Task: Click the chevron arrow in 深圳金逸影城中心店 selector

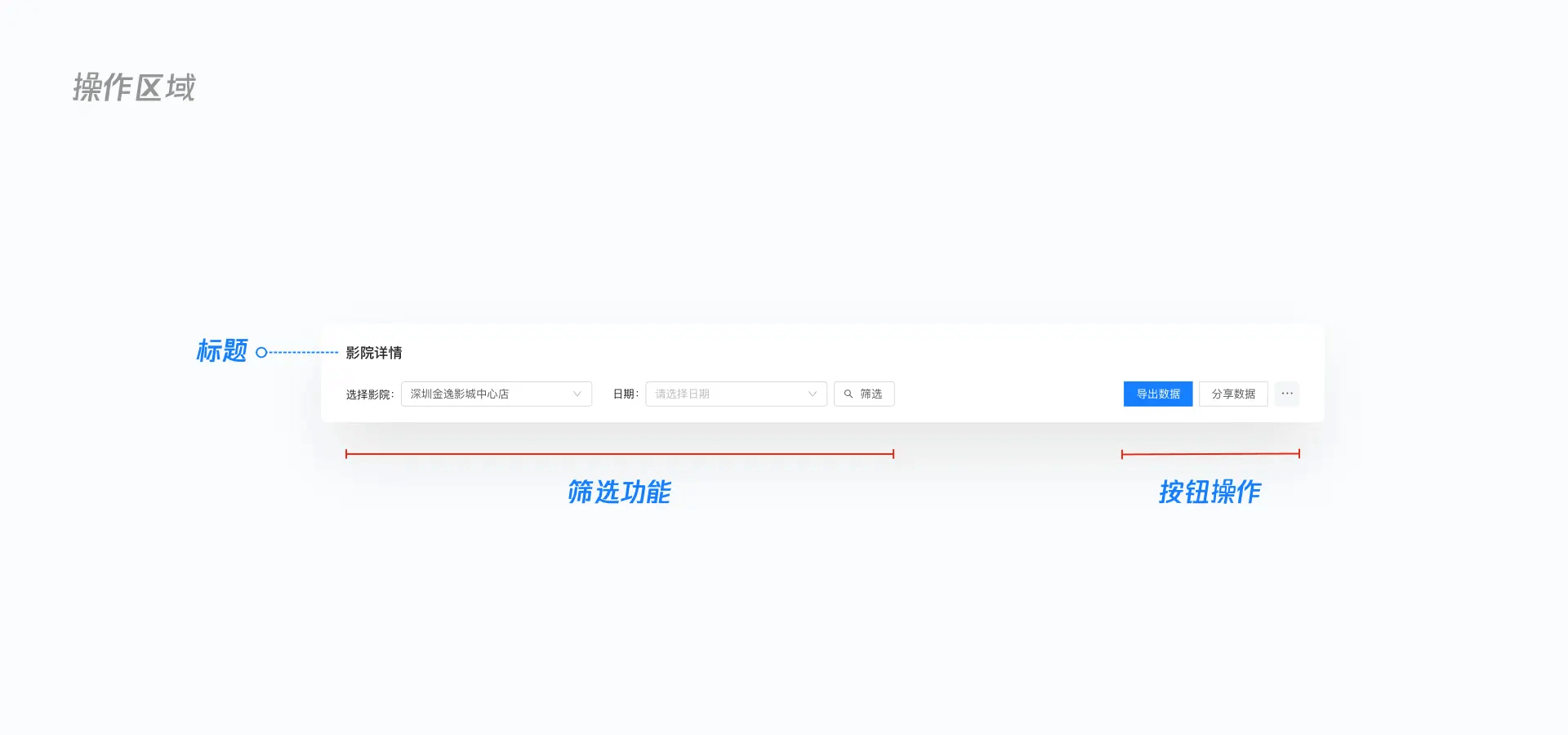Action: click(577, 394)
